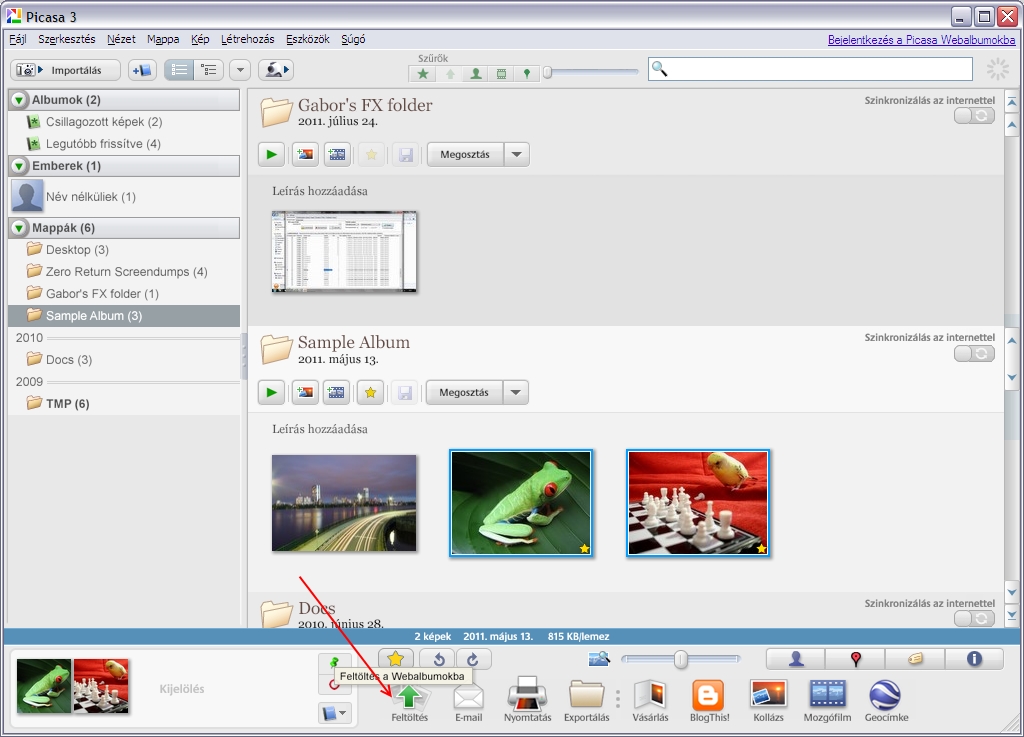Rotate selection clockwise
The height and width of the screenshot is (737, 1024).
pos(473,659)
